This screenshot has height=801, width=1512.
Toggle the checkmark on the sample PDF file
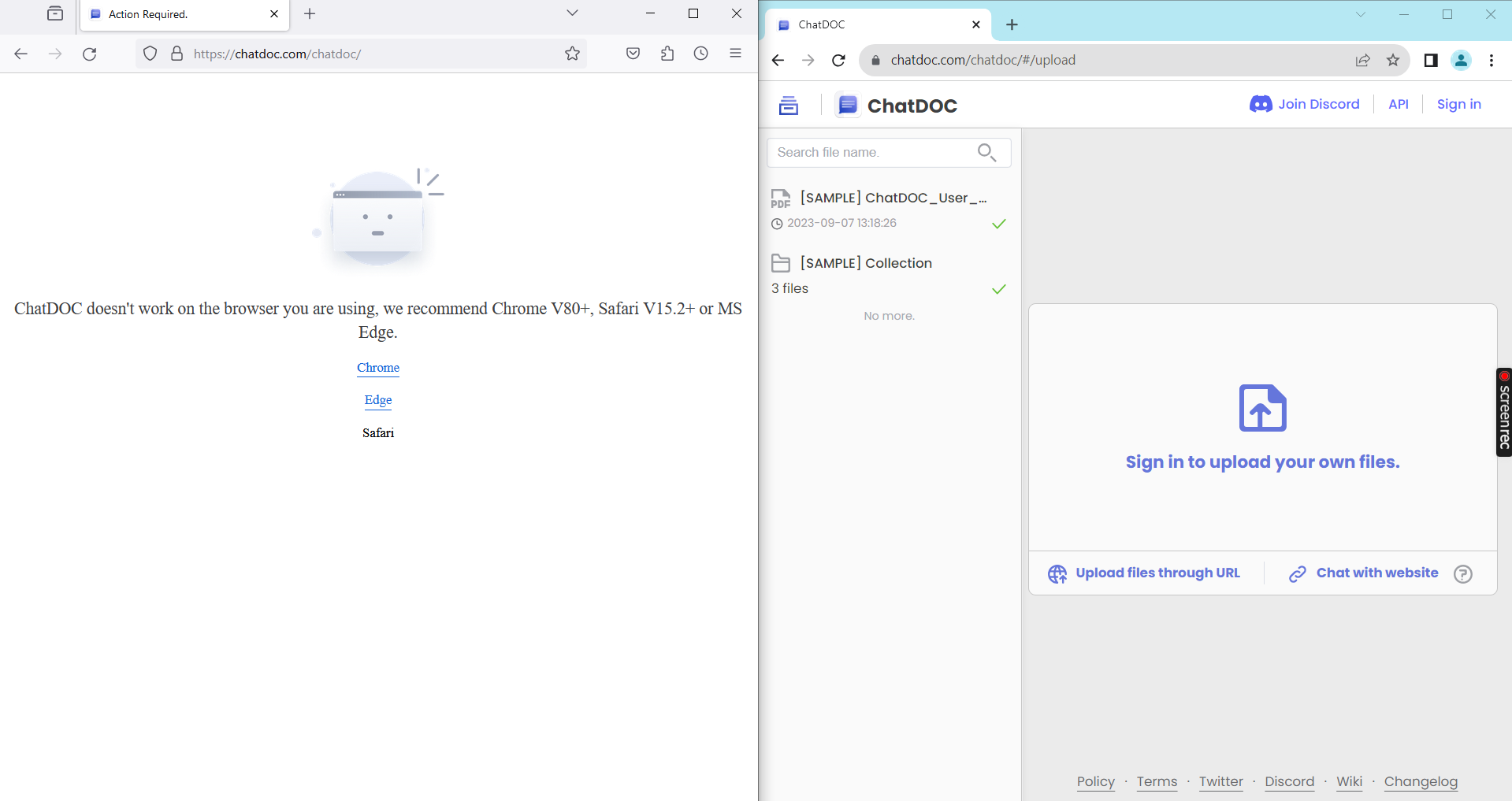(x=998, y=223)
